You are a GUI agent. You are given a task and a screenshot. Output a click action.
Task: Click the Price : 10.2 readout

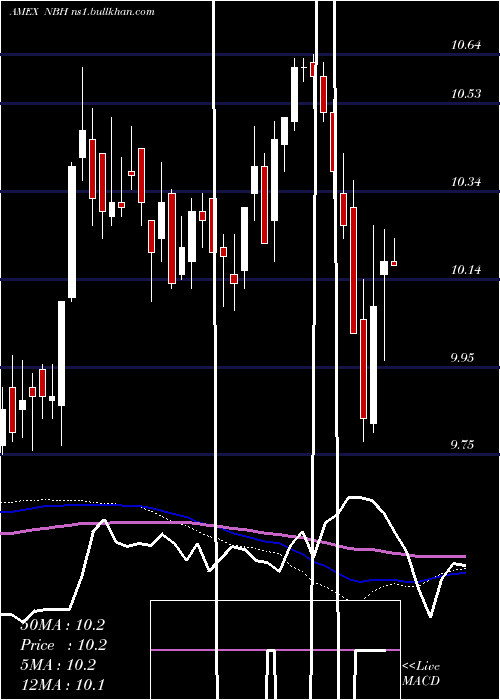coord(62,645)
